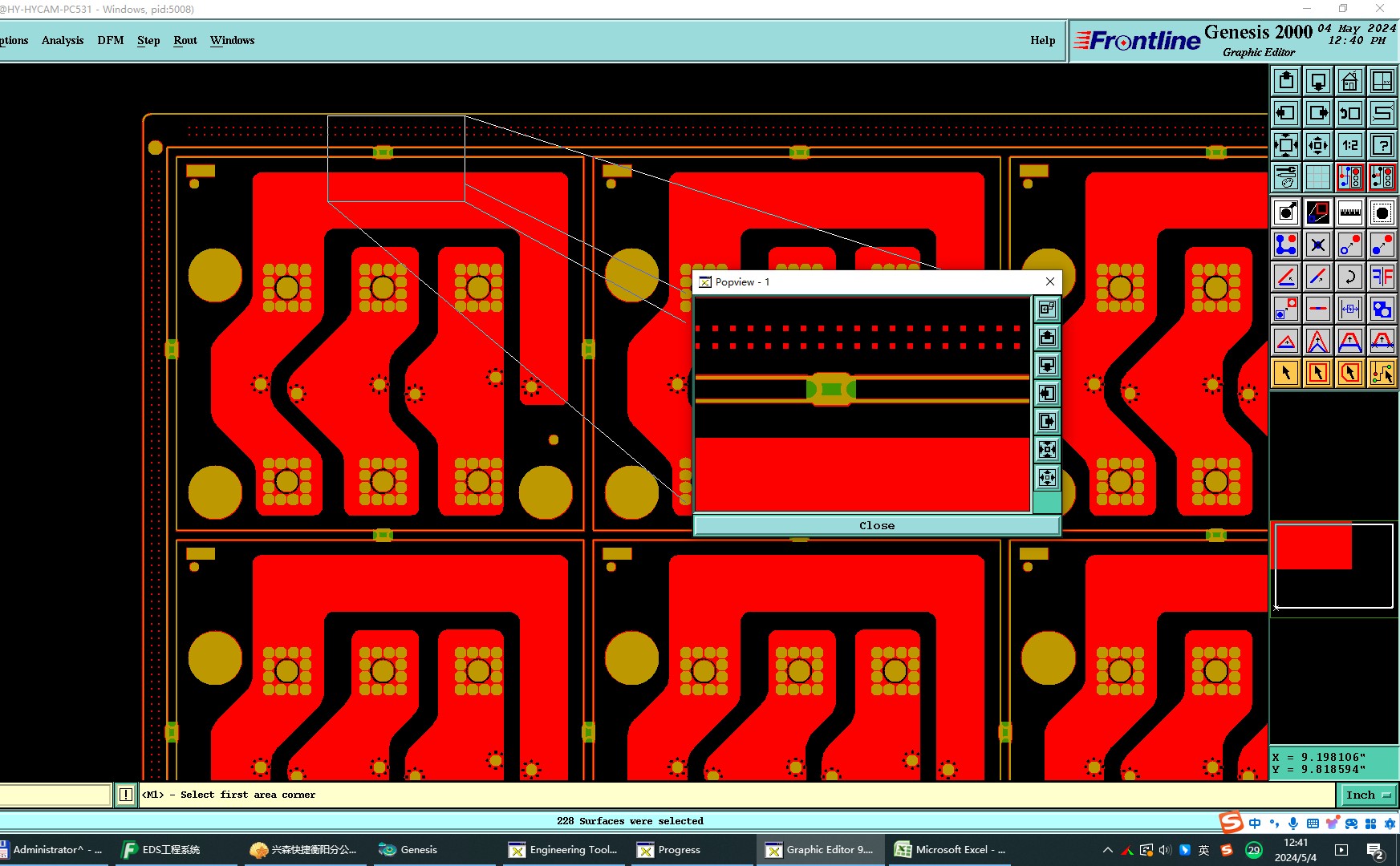This screenshot has height=866, width=1400.
Task: Click the rotate arrow icon
Action: click(1350, 277)
